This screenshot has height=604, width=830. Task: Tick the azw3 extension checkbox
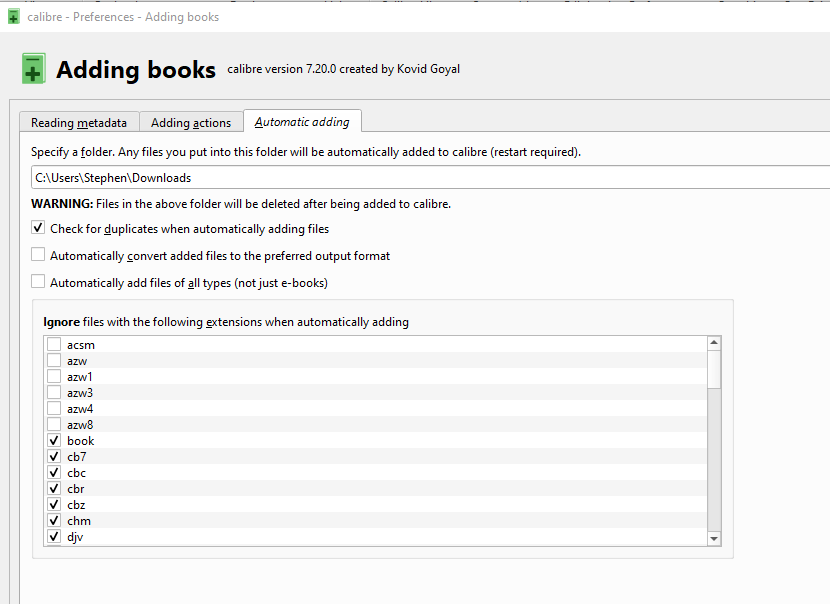[x=54, y=393]
